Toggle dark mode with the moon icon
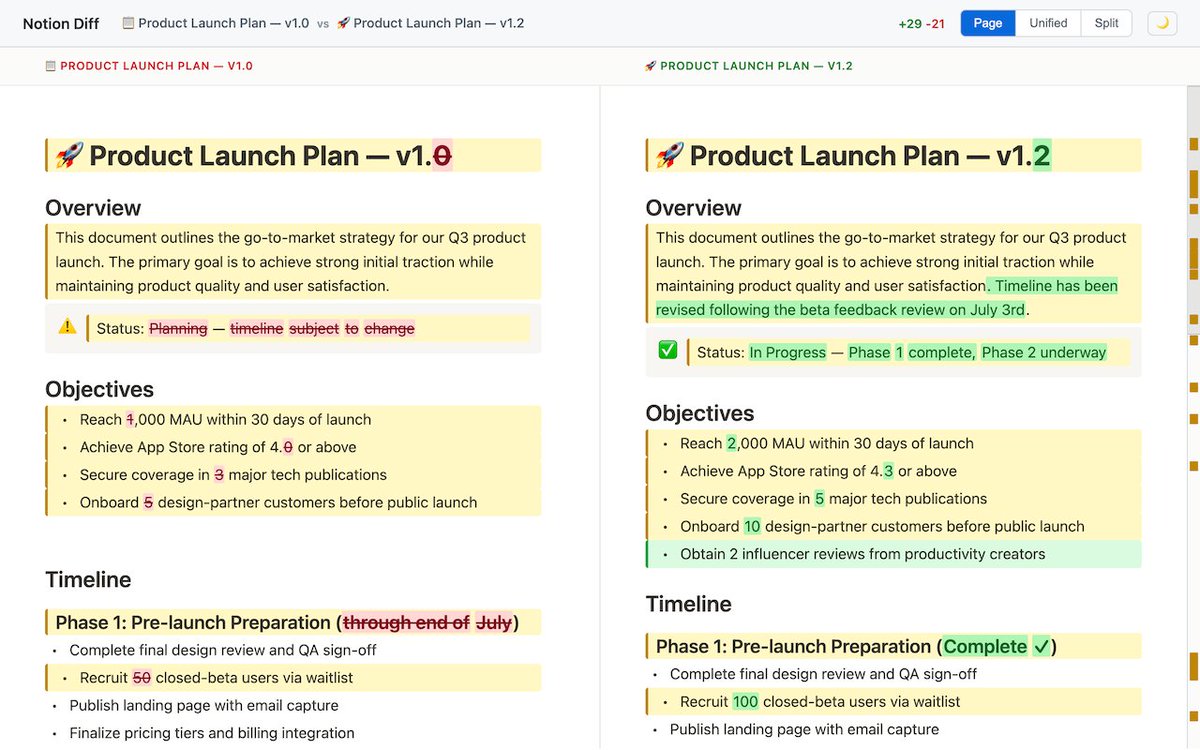1200x750 pixels. 1162,23
